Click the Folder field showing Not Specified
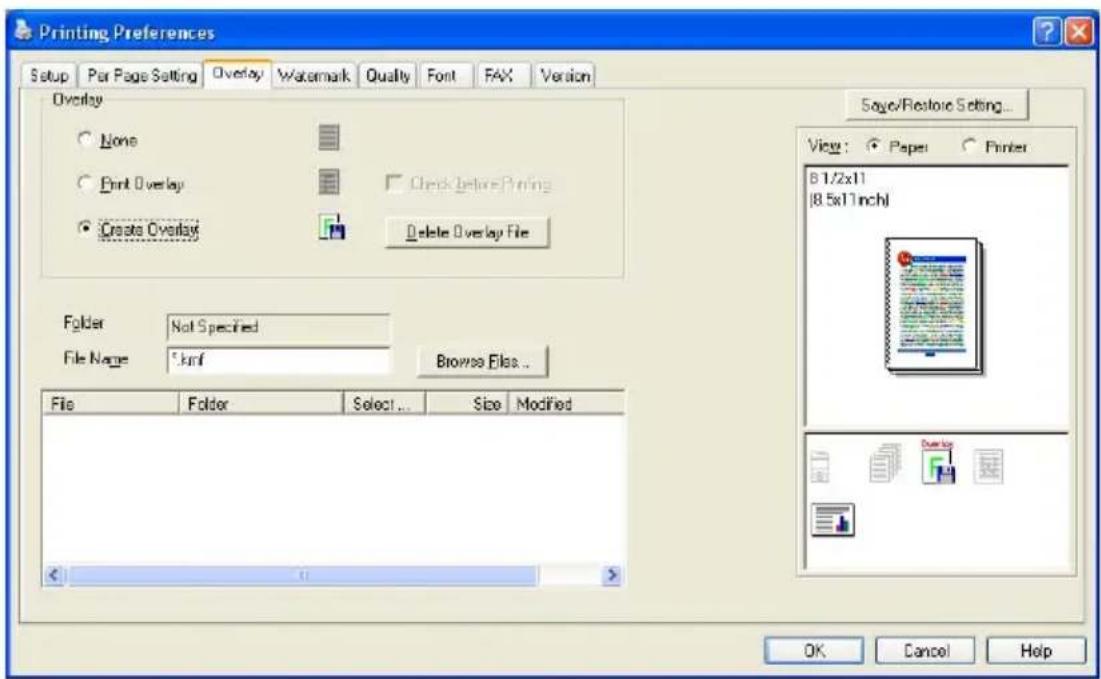The height and width of the screenshot is (679, 1101). 278,327
